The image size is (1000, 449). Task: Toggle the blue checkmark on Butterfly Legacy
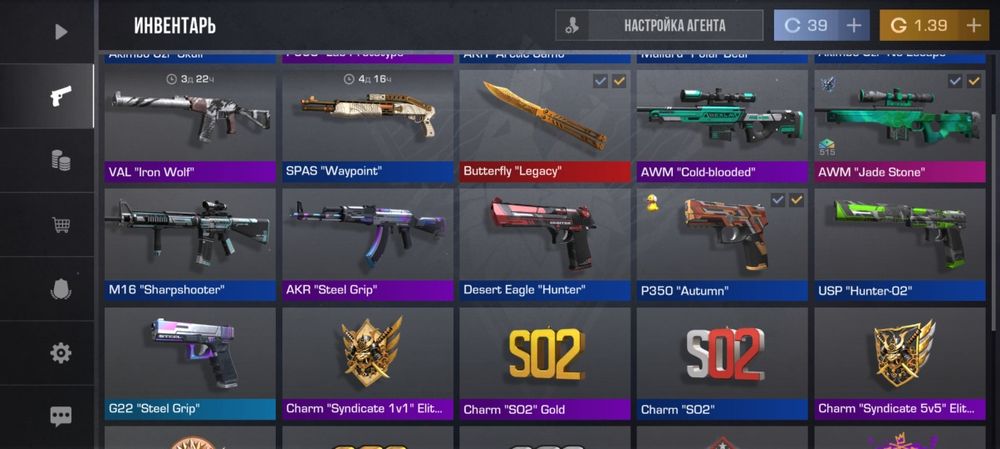[x=600, y=81]
